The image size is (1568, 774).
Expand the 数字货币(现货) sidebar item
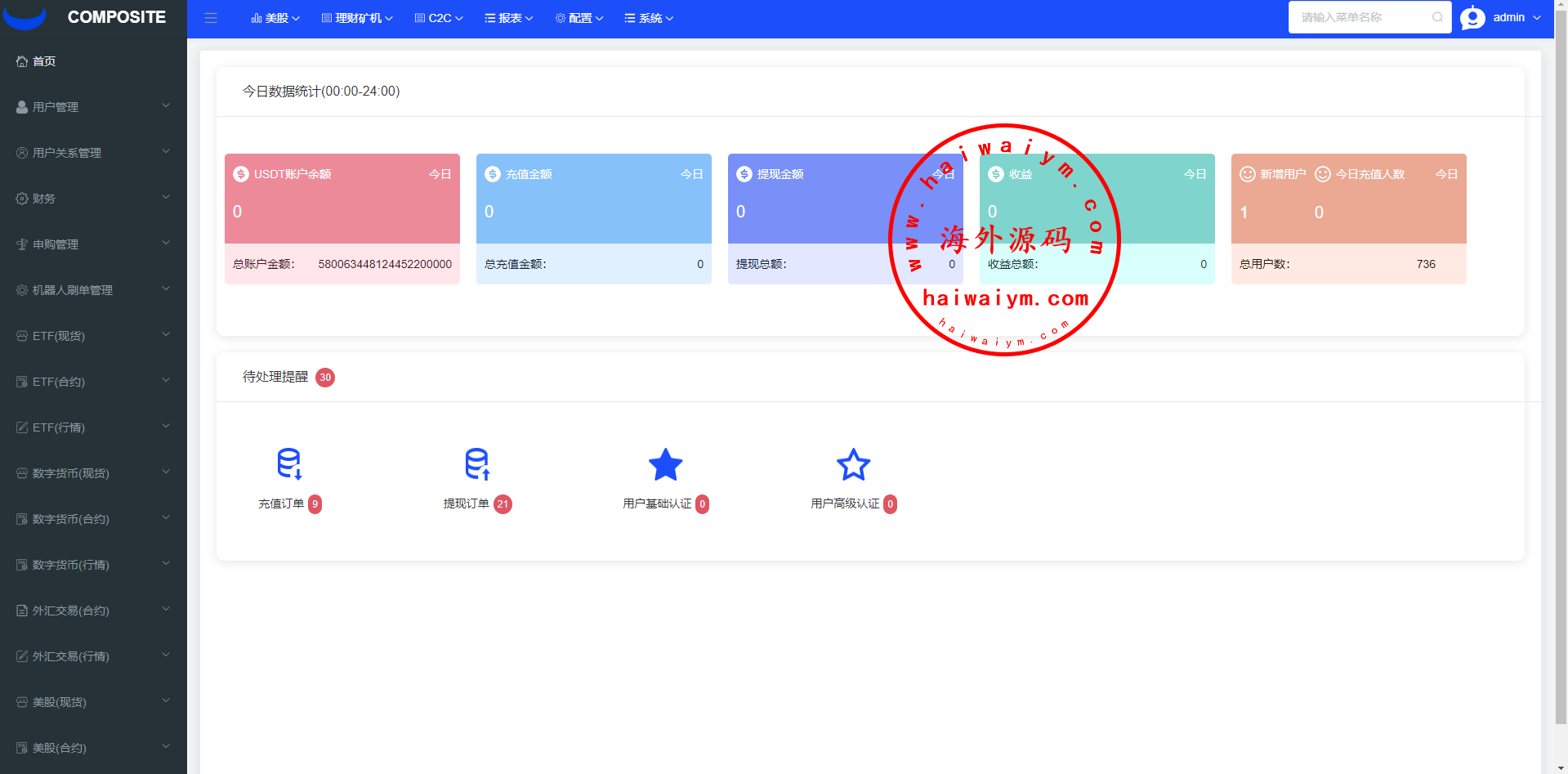(x=93, y=473)
